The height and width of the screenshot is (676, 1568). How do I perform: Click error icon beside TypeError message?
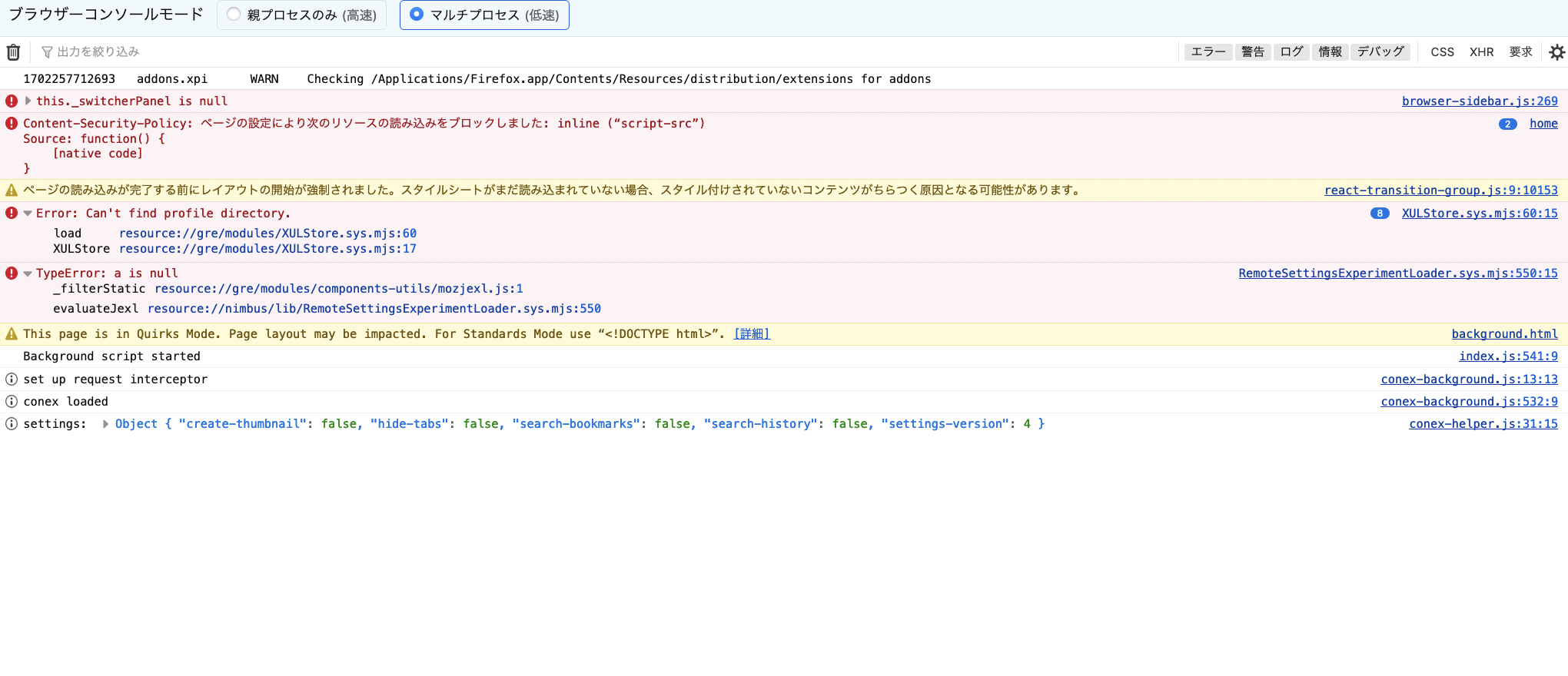12,273
